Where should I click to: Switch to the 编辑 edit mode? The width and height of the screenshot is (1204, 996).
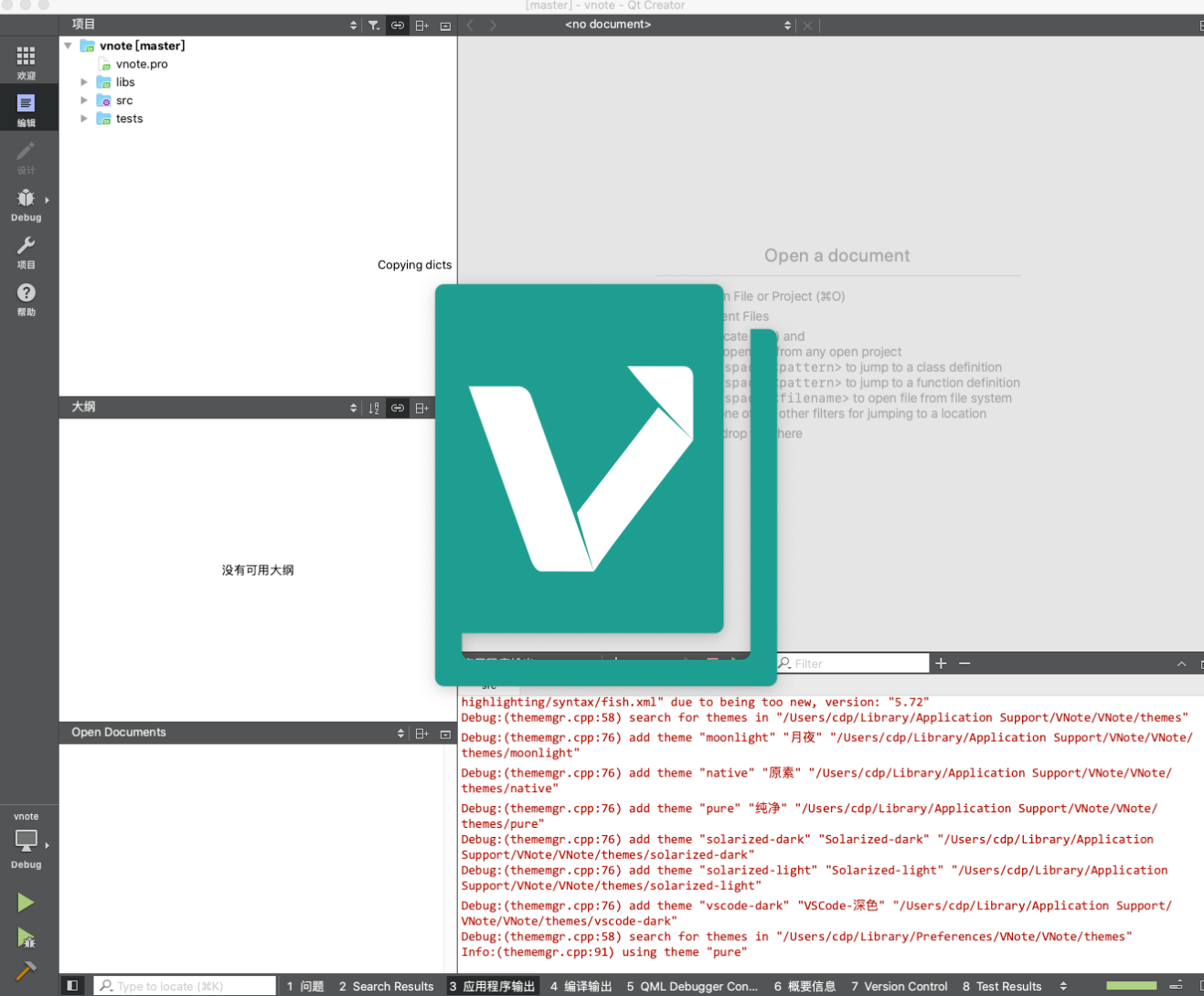[26, 110]
